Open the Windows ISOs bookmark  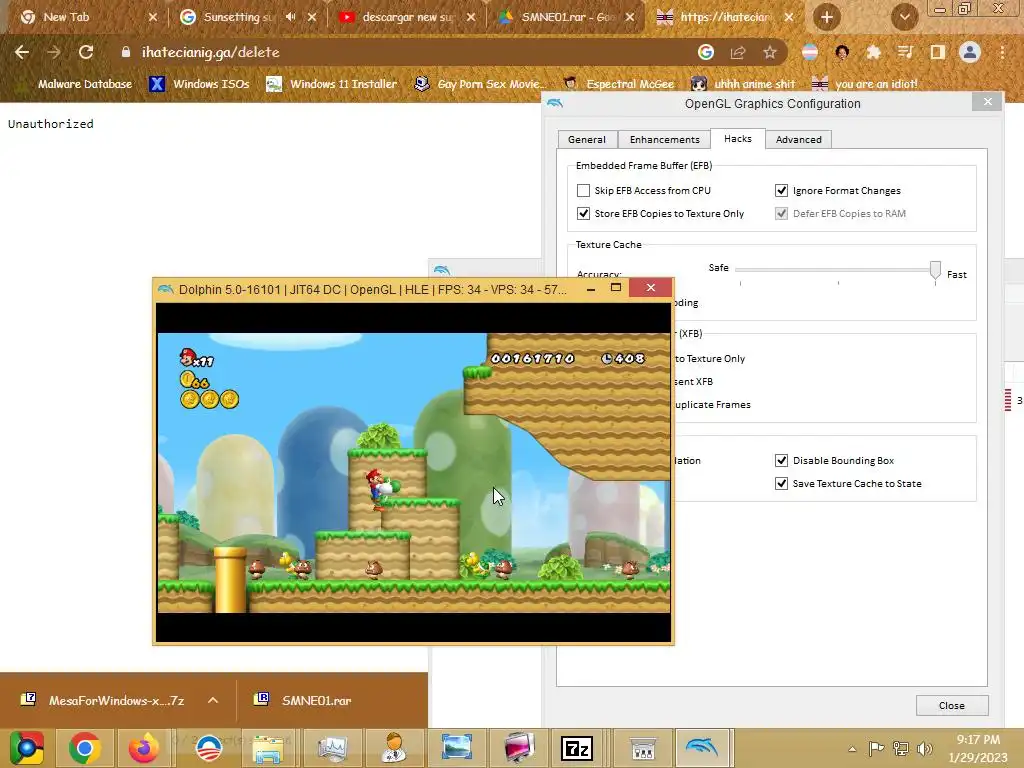199,84
